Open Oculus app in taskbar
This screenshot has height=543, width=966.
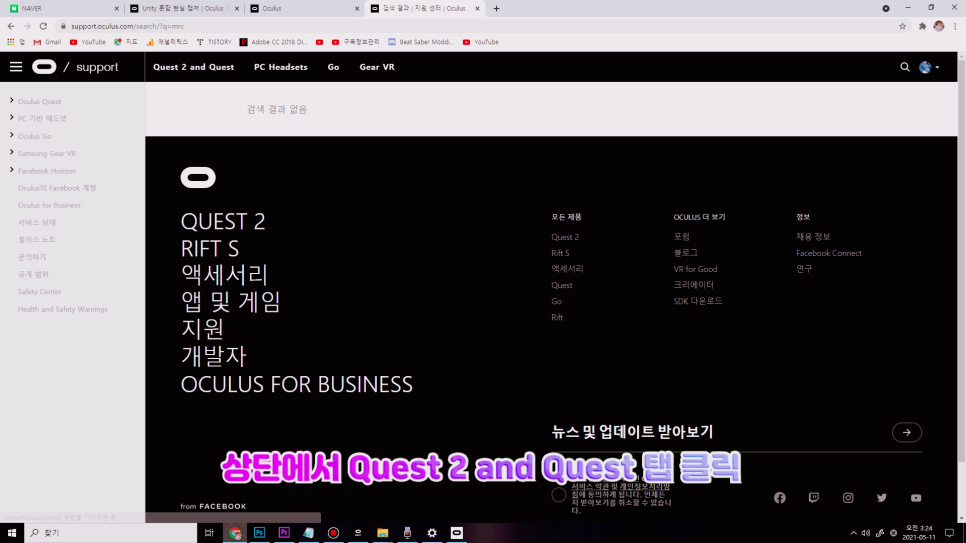457,533
